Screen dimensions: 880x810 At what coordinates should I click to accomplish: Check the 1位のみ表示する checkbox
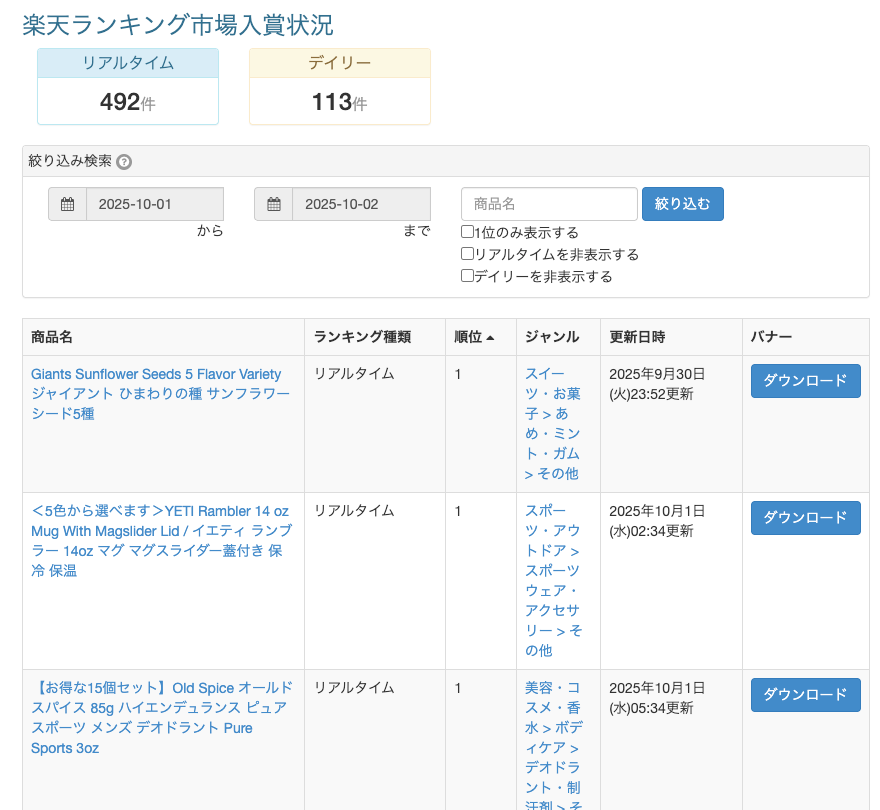pyautogui.click(x=467, y=232)
